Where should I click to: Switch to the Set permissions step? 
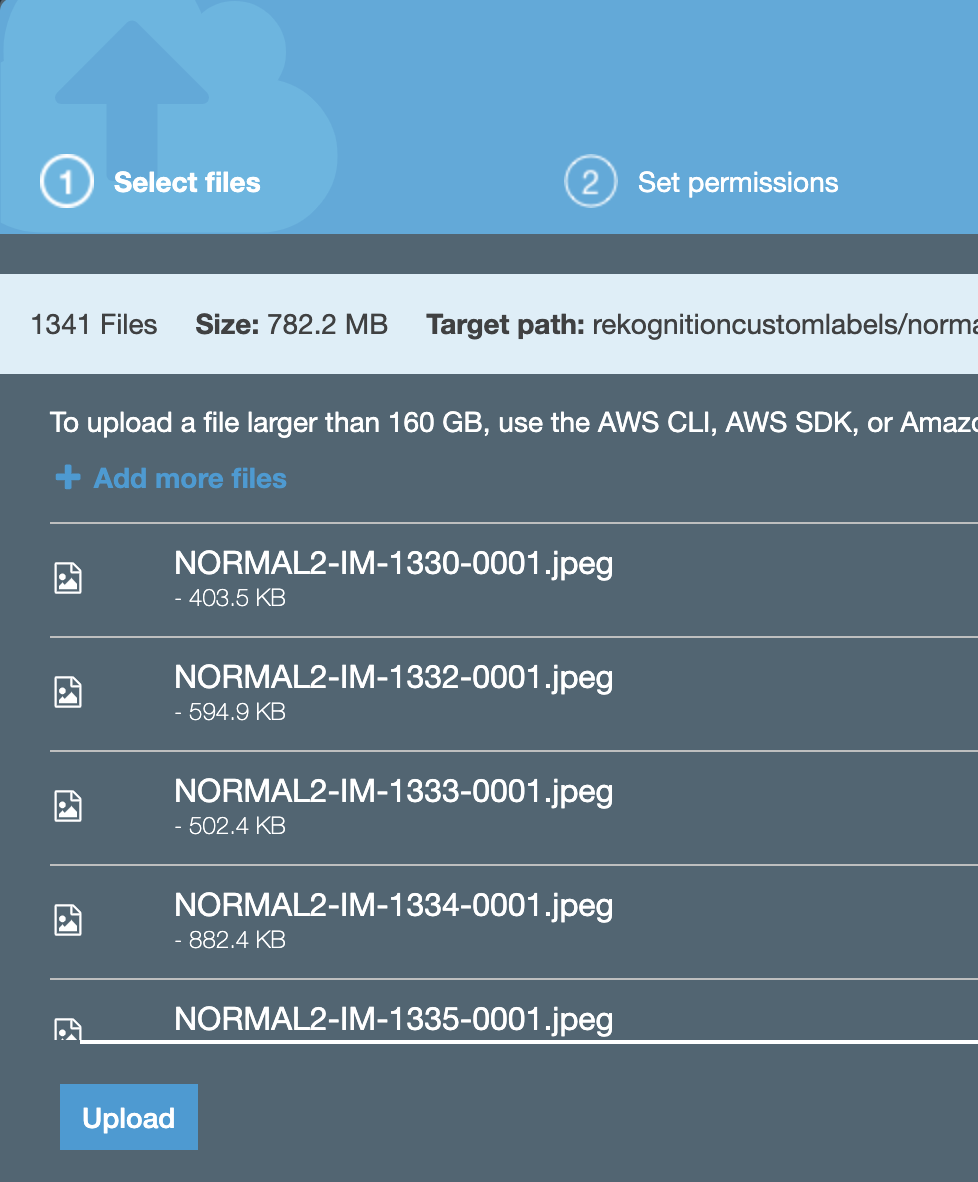tap(738, 182)
